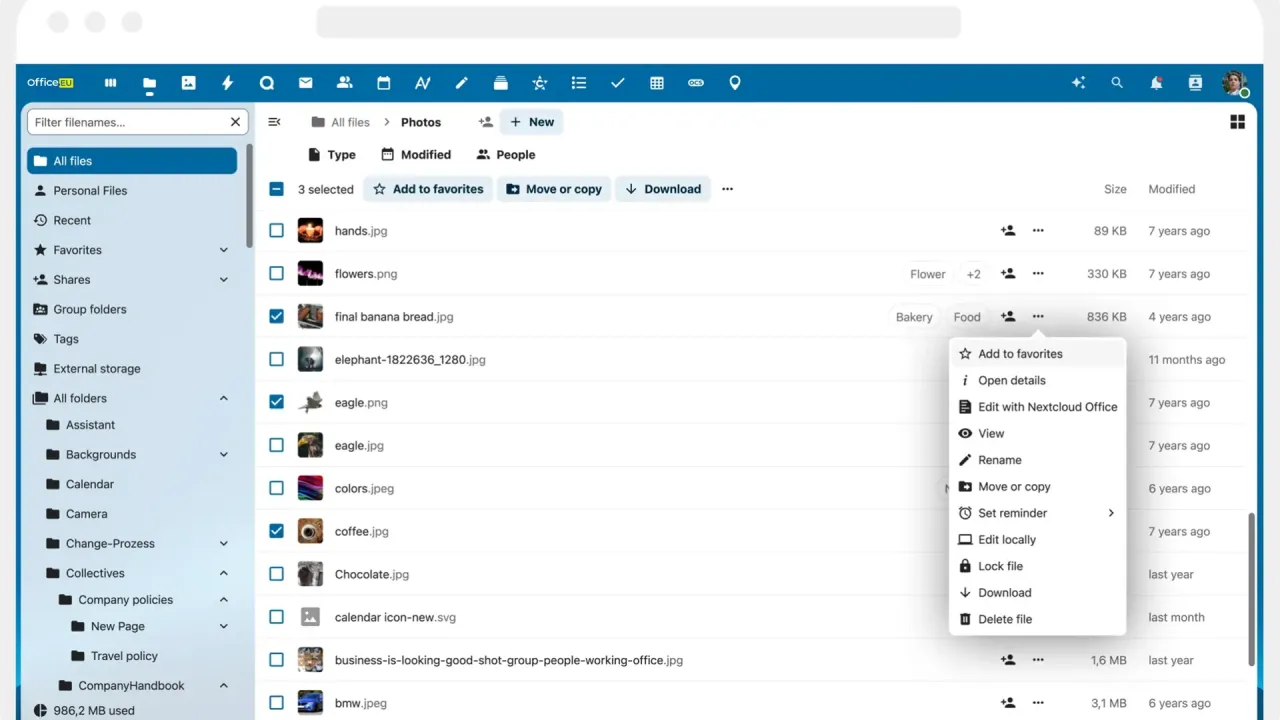Open Set reminder submenu
1280x720 pixels.
(x=1038, y=513)
